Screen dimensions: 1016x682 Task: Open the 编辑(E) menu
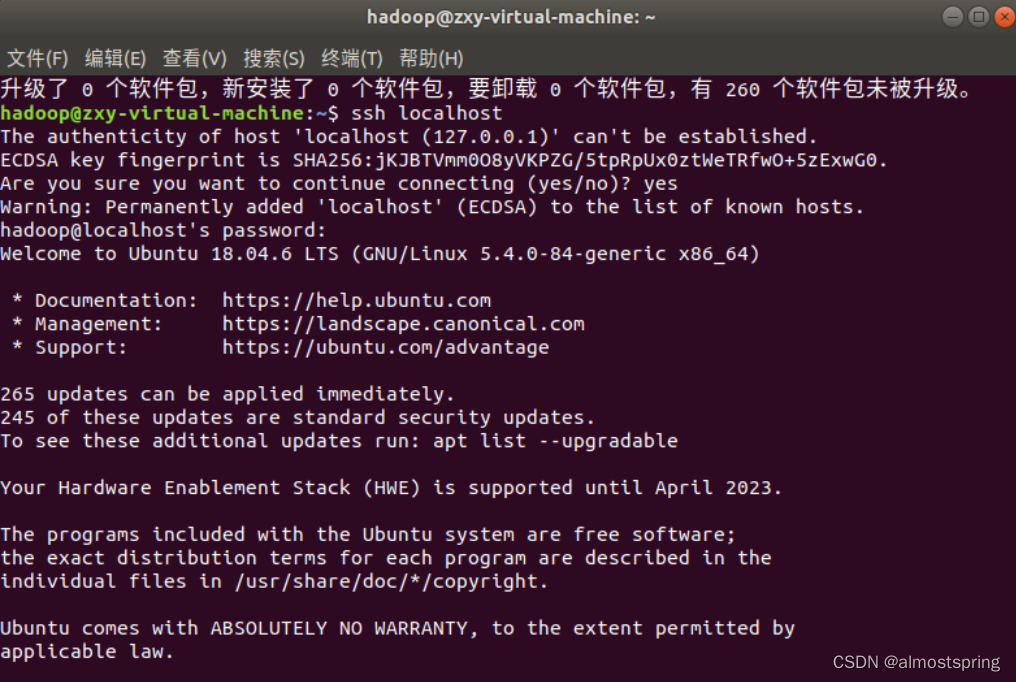[x=115, y=58]
